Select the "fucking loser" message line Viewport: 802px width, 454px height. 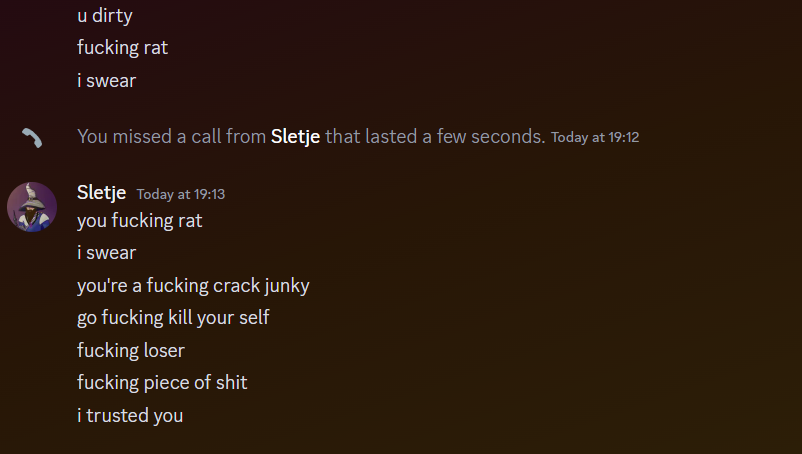pos(131,350)
